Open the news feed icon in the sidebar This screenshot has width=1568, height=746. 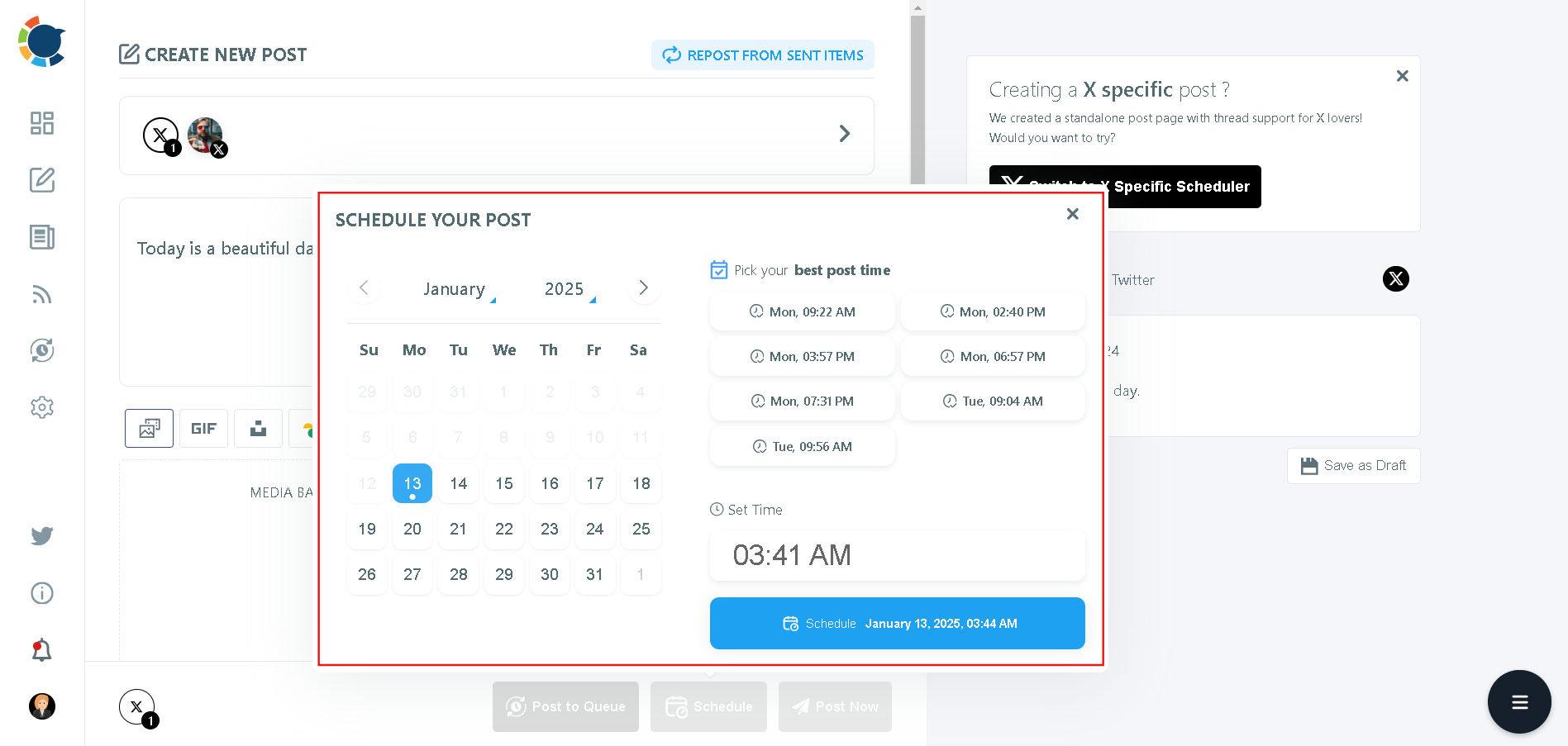(x=42, y=237)
